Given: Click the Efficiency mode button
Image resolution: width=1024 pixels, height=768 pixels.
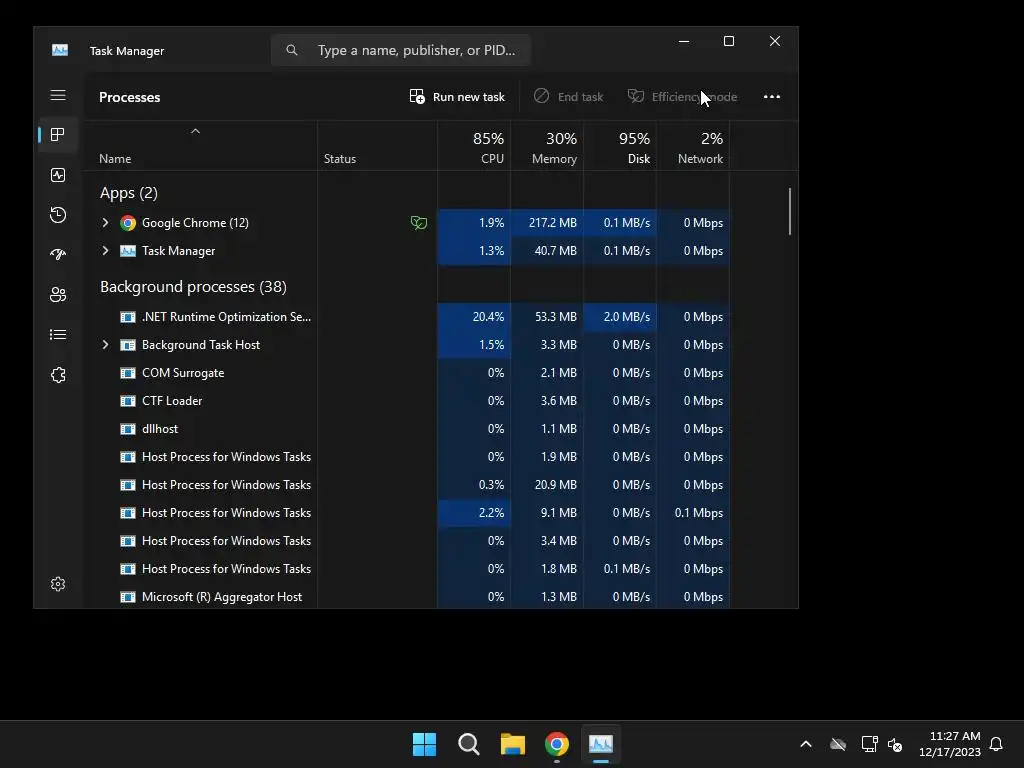Looking at the screenshot, I should [682, 97].
